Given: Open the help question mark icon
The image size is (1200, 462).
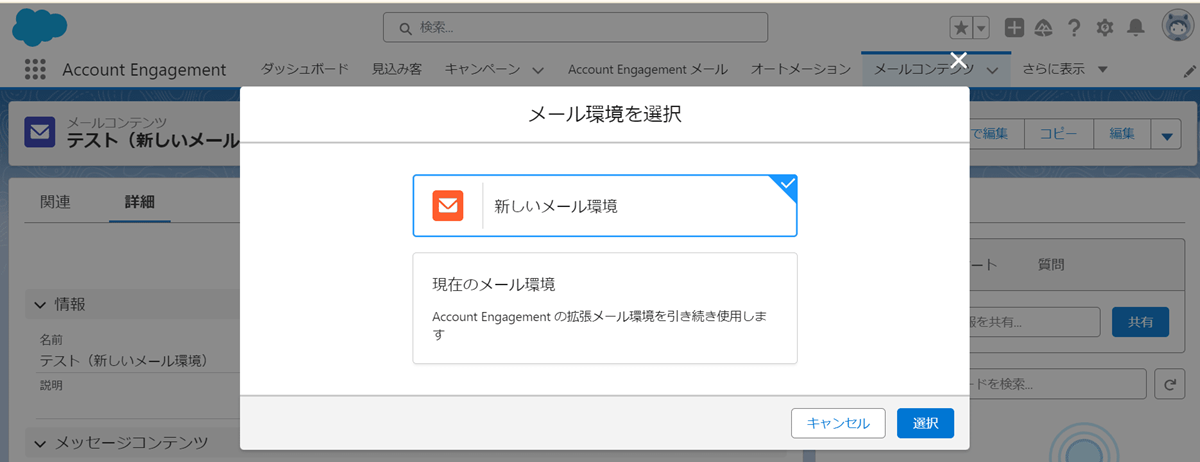Looking at the screenshot, I should [1074, 28].
